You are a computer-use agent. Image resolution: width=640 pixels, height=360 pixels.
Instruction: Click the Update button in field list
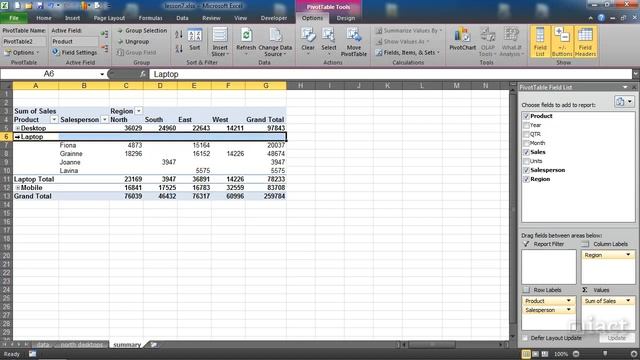tap(616, 338)
